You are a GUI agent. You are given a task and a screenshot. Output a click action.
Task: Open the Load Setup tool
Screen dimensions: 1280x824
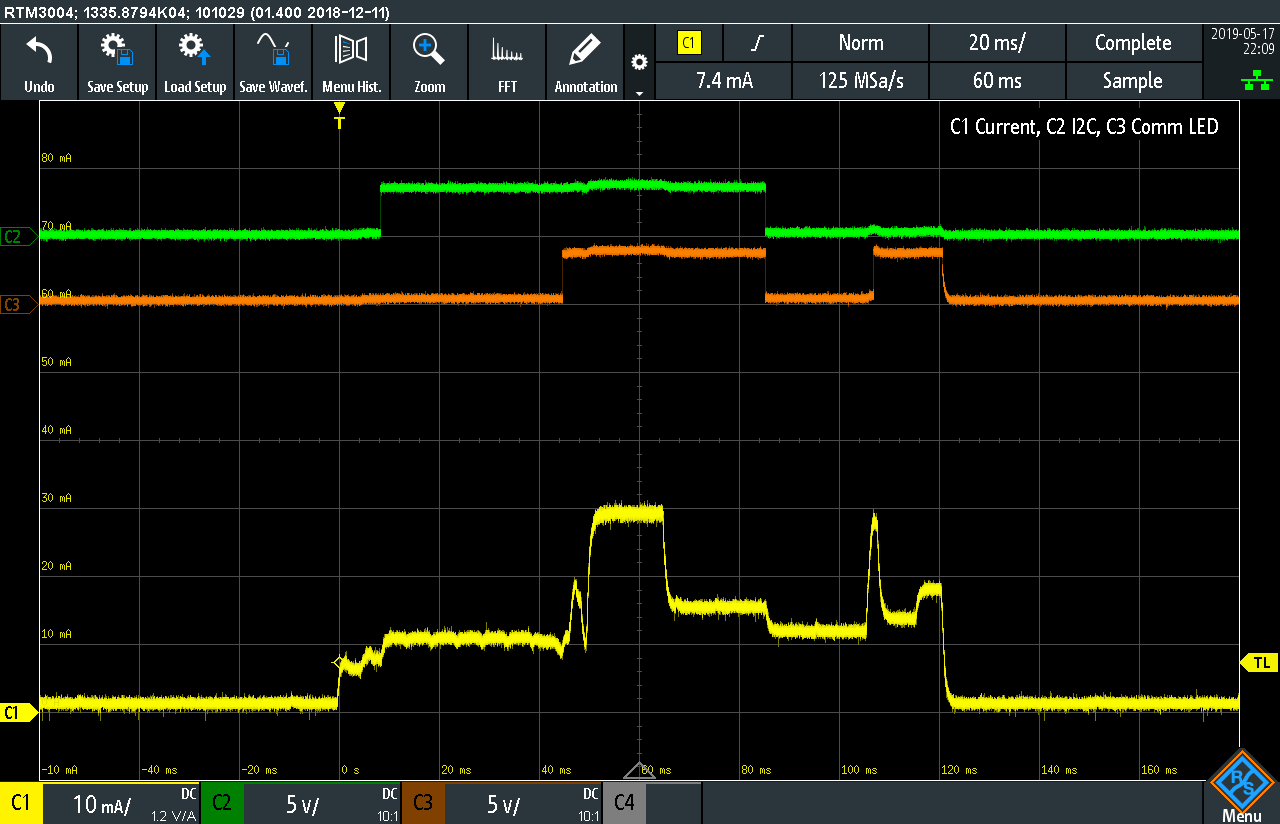coord(195,62)
